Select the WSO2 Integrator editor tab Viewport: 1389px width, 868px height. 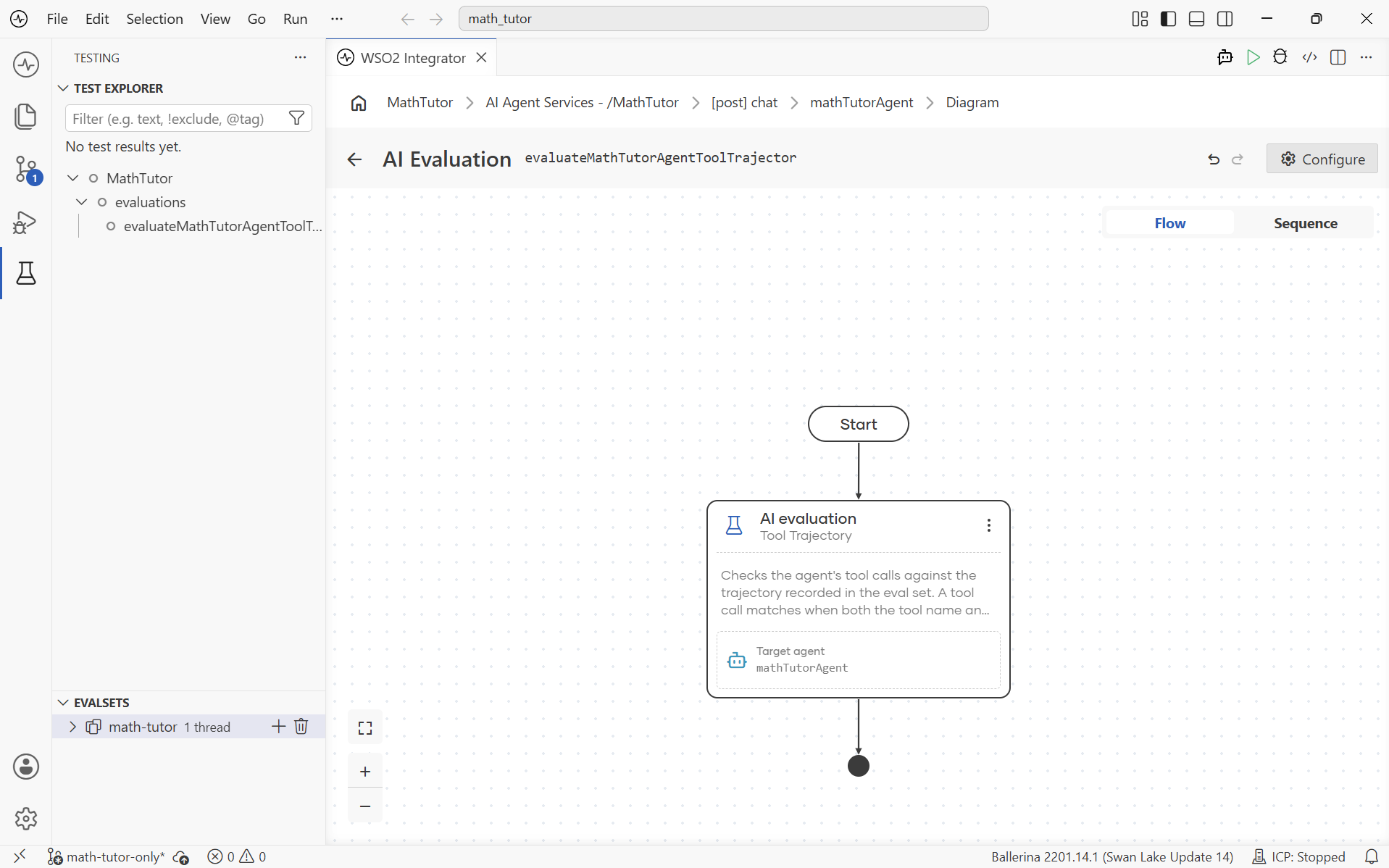[412, 58]
